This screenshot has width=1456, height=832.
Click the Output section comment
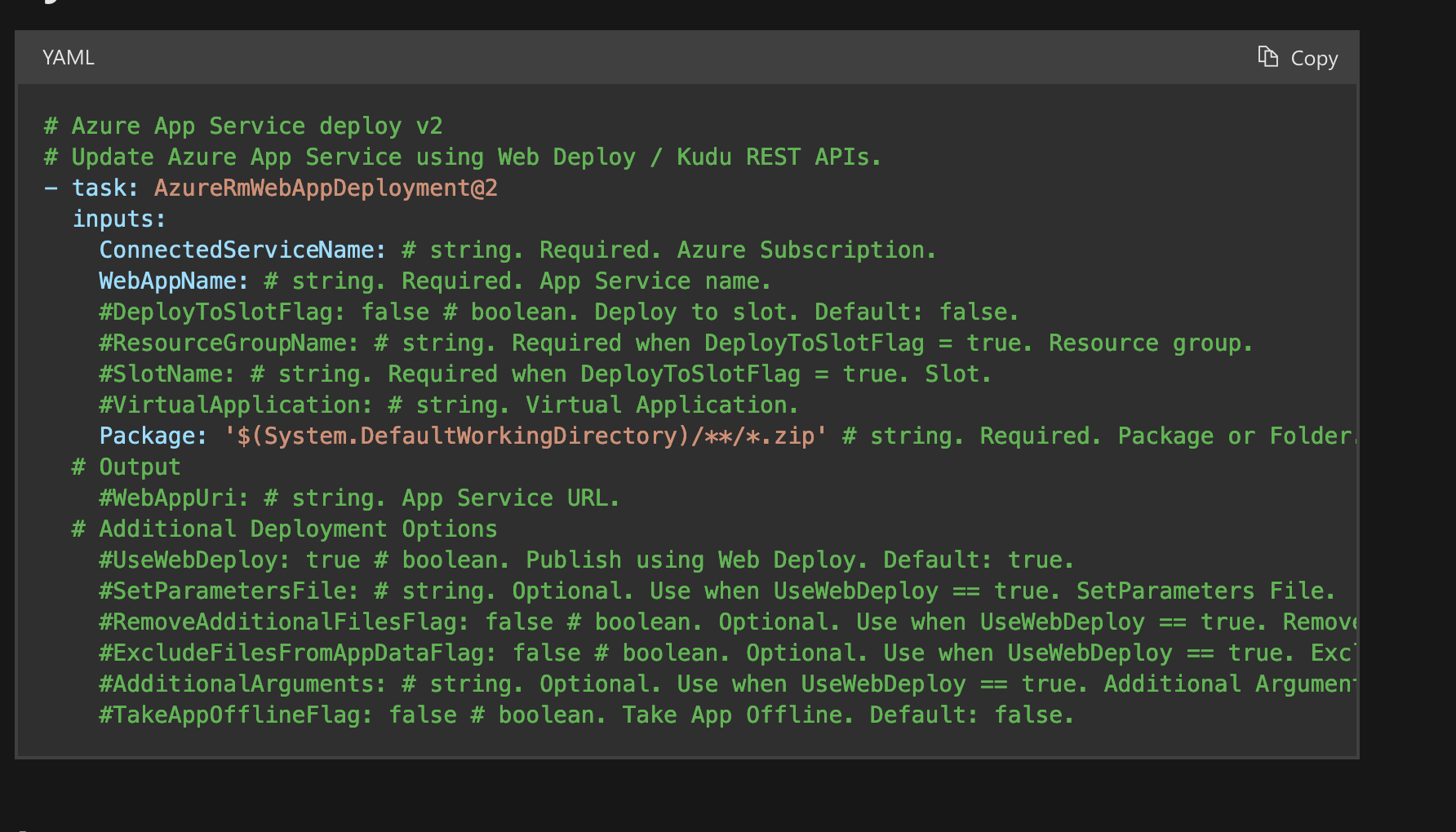[126, 466]
